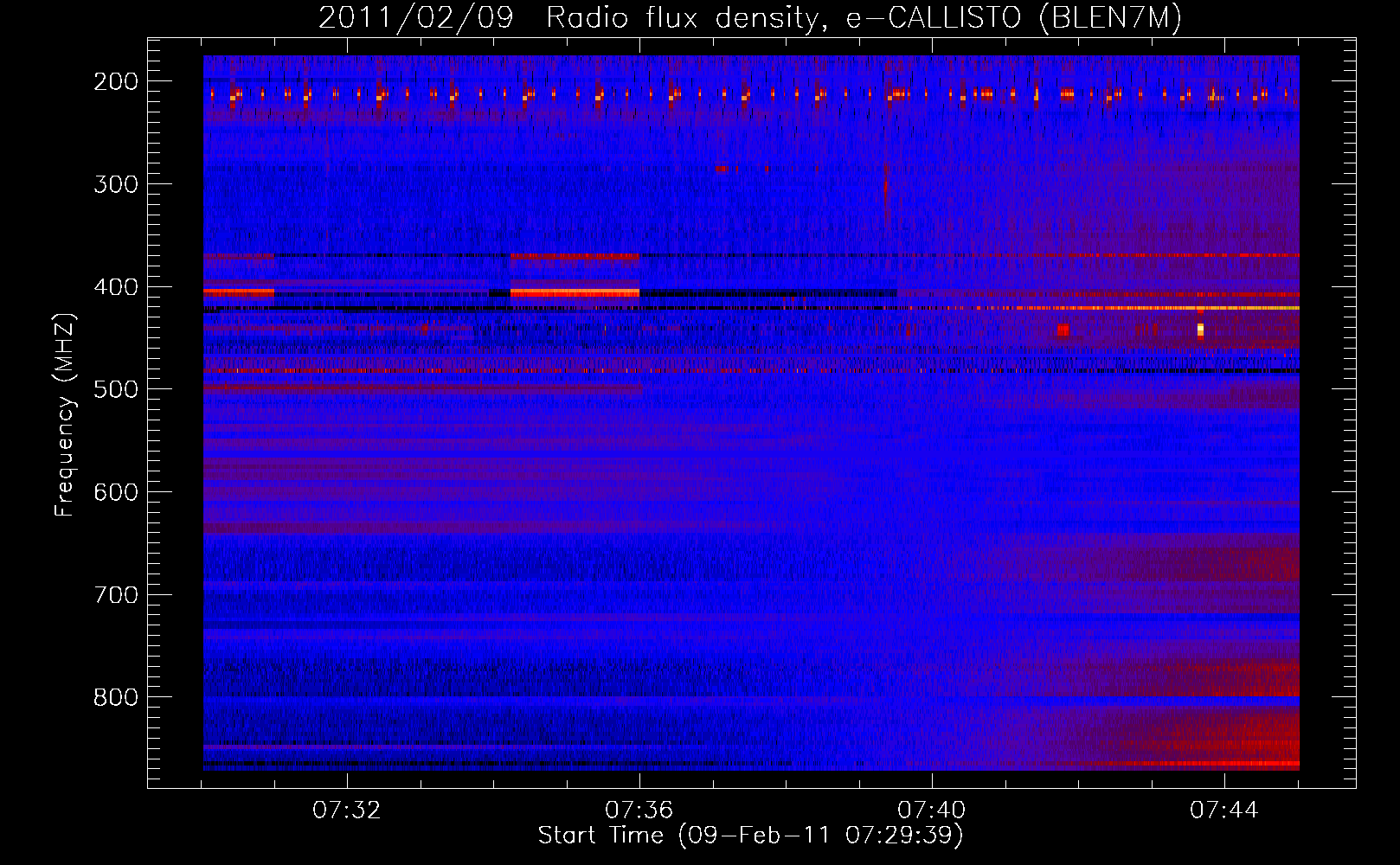1400x865 pixels.
Task: Click the 'Start Time (09-Feb-11 07:29:39)' label
Action: 750,836
